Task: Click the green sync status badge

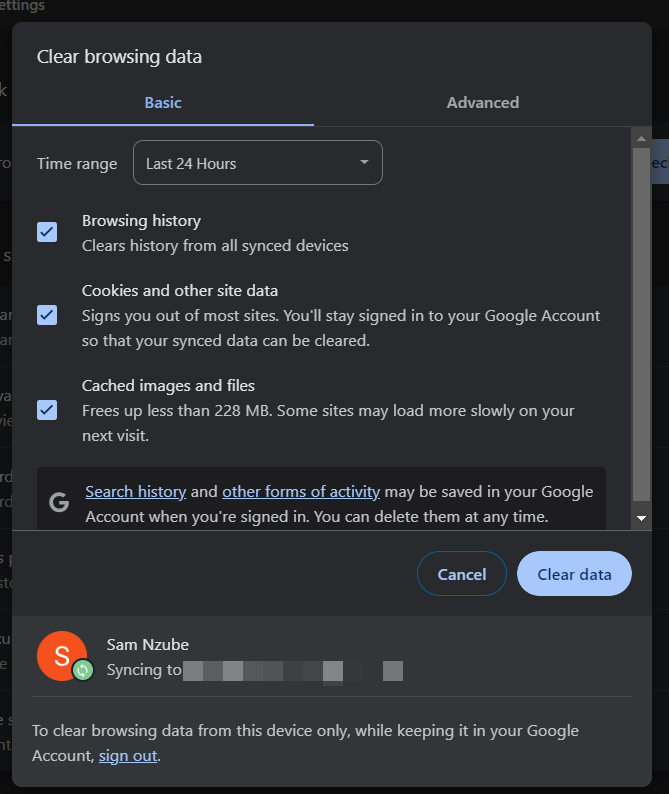Action: pos(83,670)
